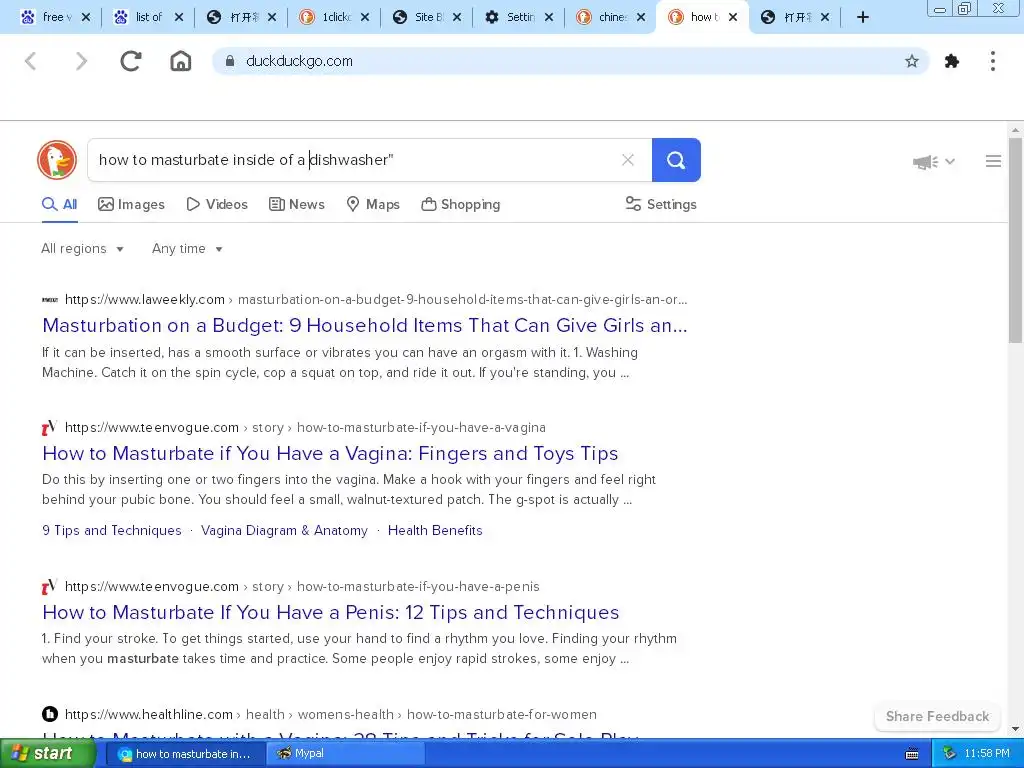Image resolution: width=1024 pixels, height=768 pixels.
Task: Close the 'chine' tab
Action: click(x=641, y=18)
